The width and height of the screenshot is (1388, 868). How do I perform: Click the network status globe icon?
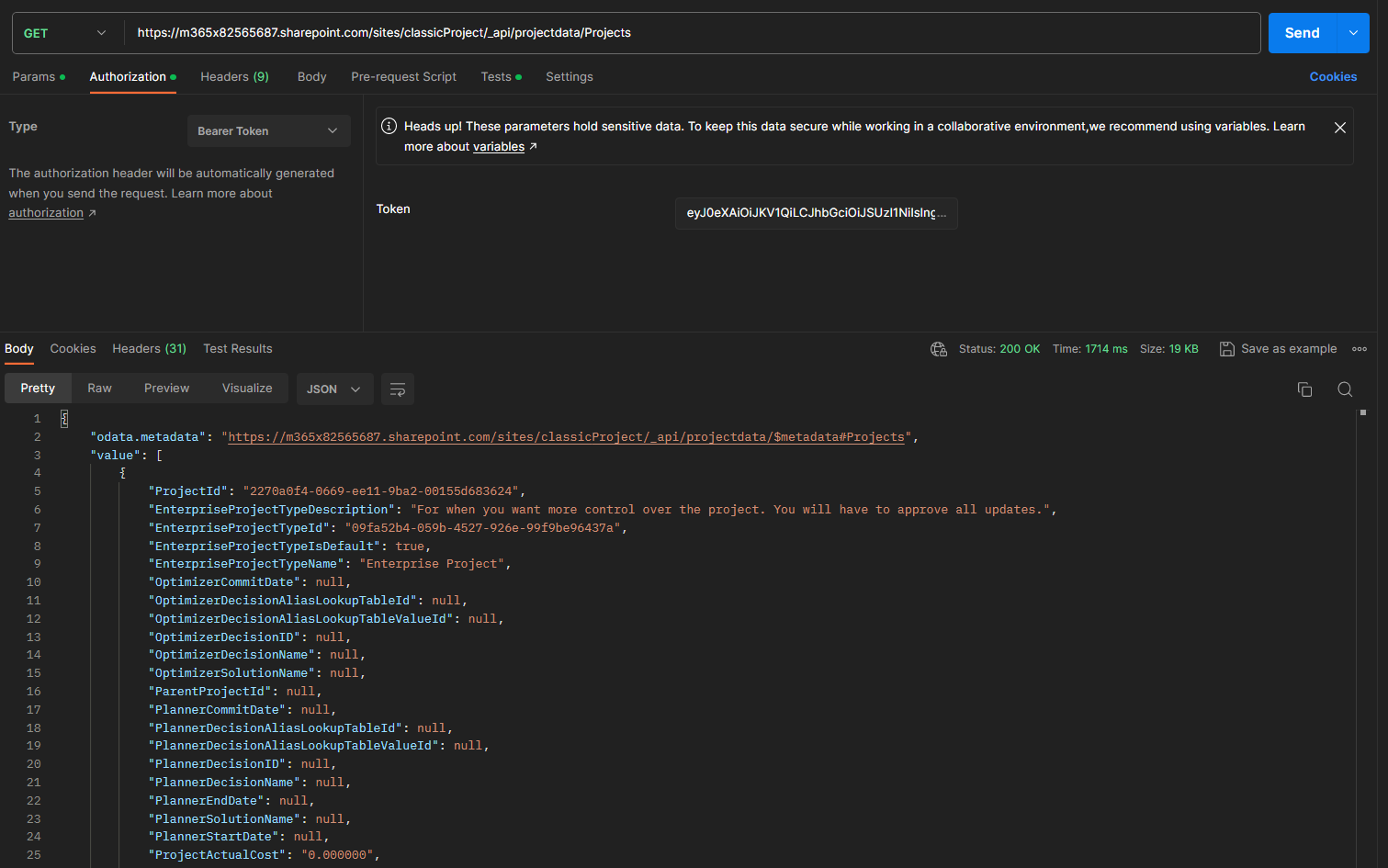tap(938, 348)
